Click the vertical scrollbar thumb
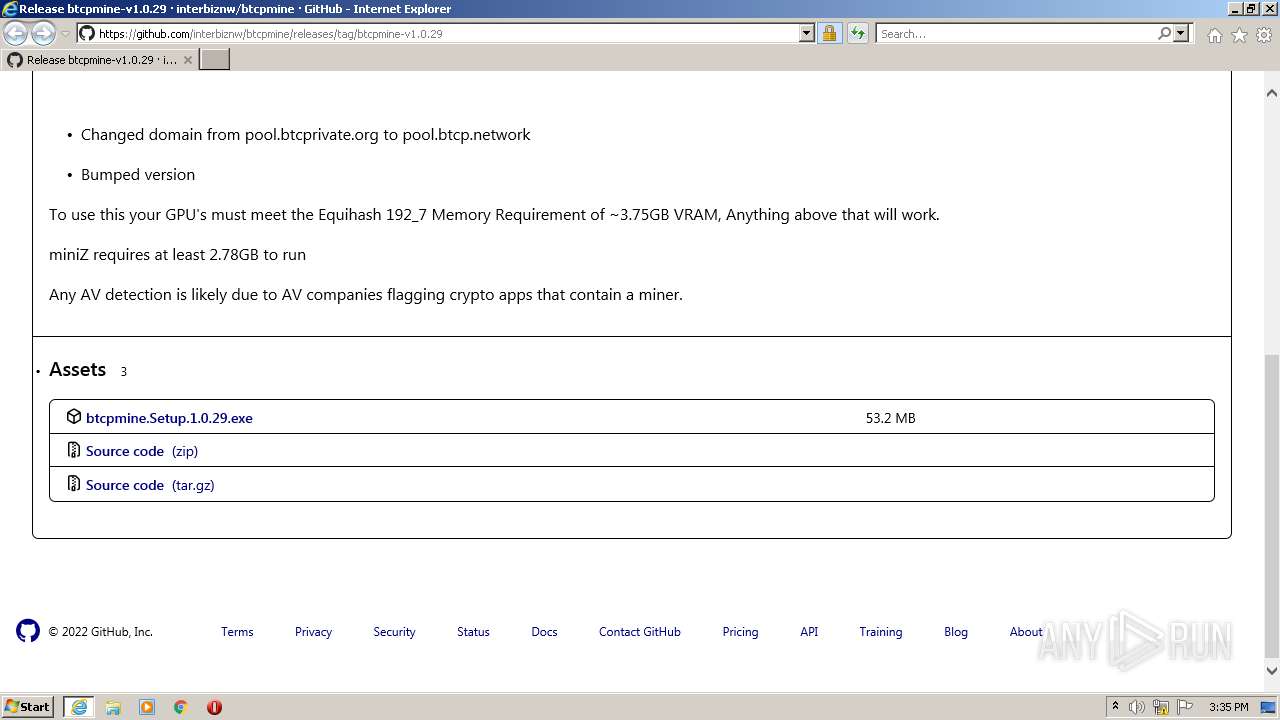The image size is (1280, 720). point(1272,505)
